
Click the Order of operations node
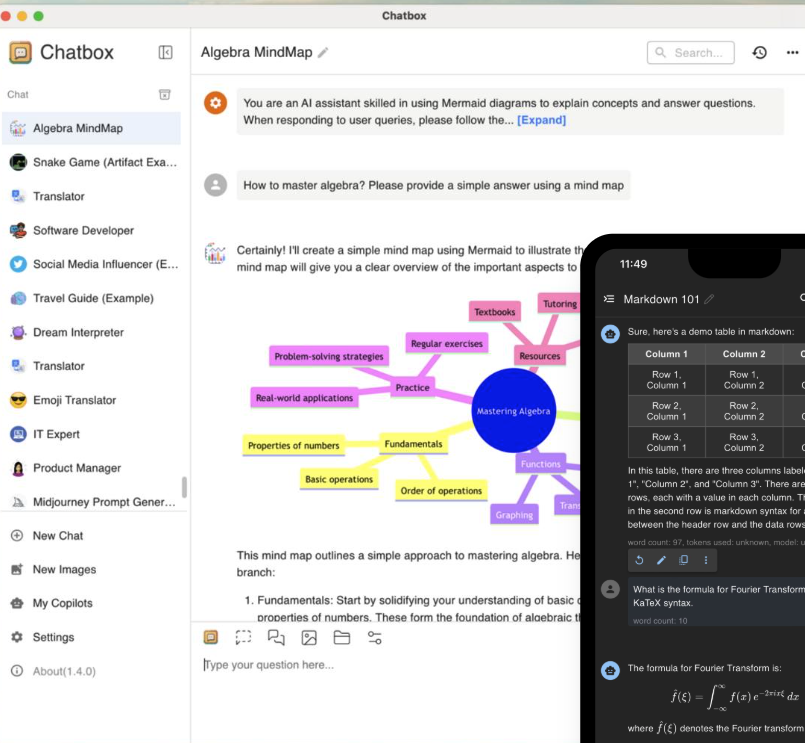(x=441, y=490)
